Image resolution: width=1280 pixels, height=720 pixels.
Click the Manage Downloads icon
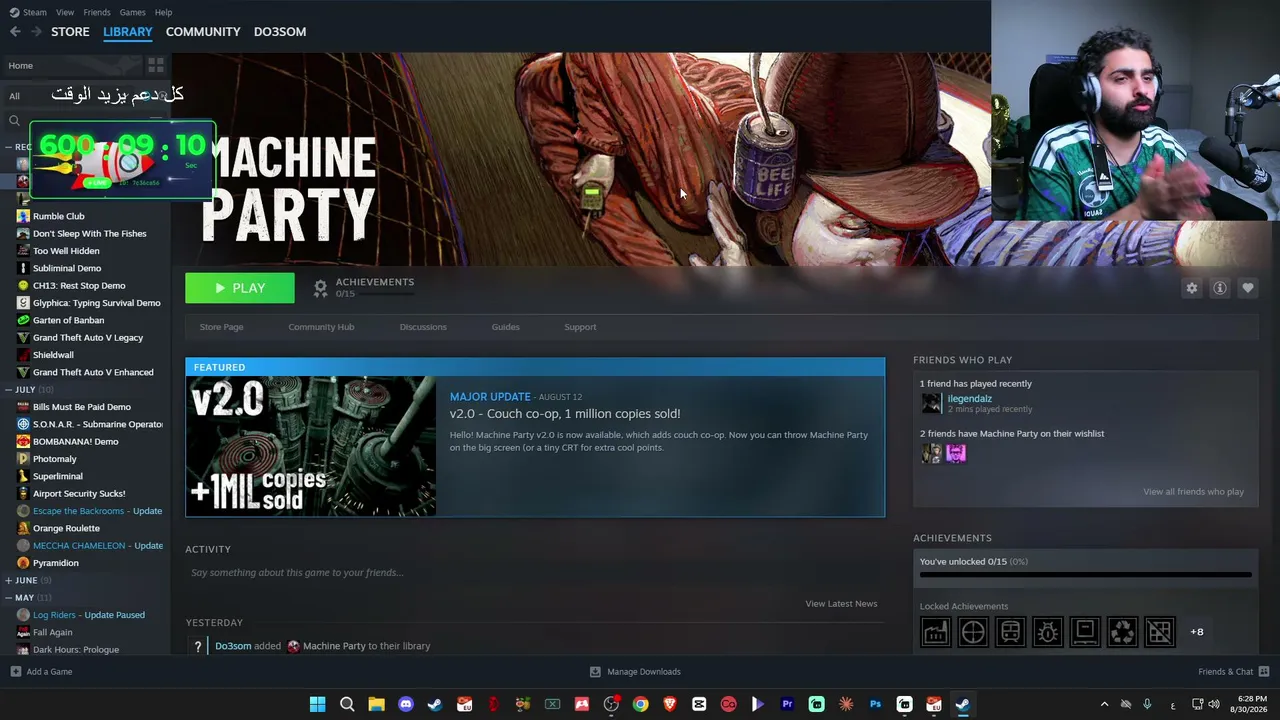595,672
